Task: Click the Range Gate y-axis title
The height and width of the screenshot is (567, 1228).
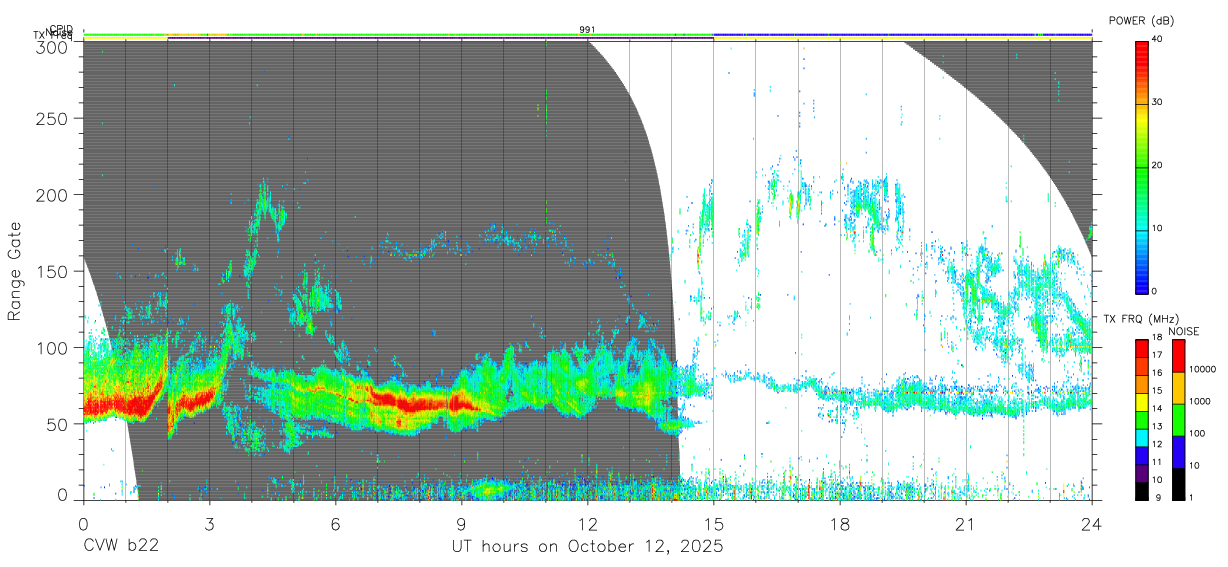Action: point(15,270)
